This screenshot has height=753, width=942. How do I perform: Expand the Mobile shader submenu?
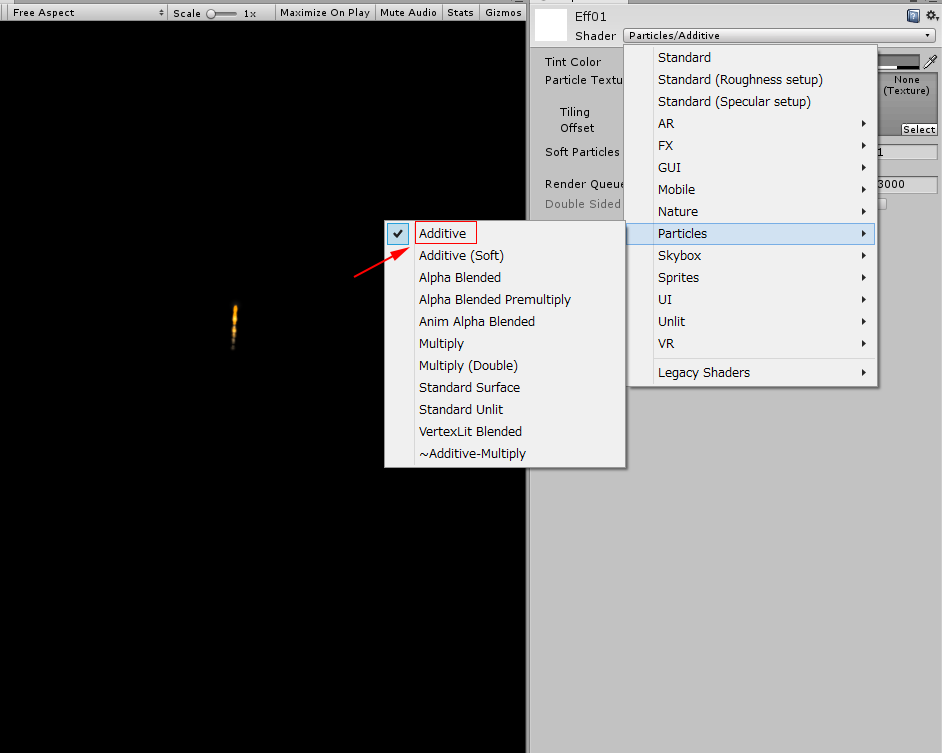(x=751, y=189)
